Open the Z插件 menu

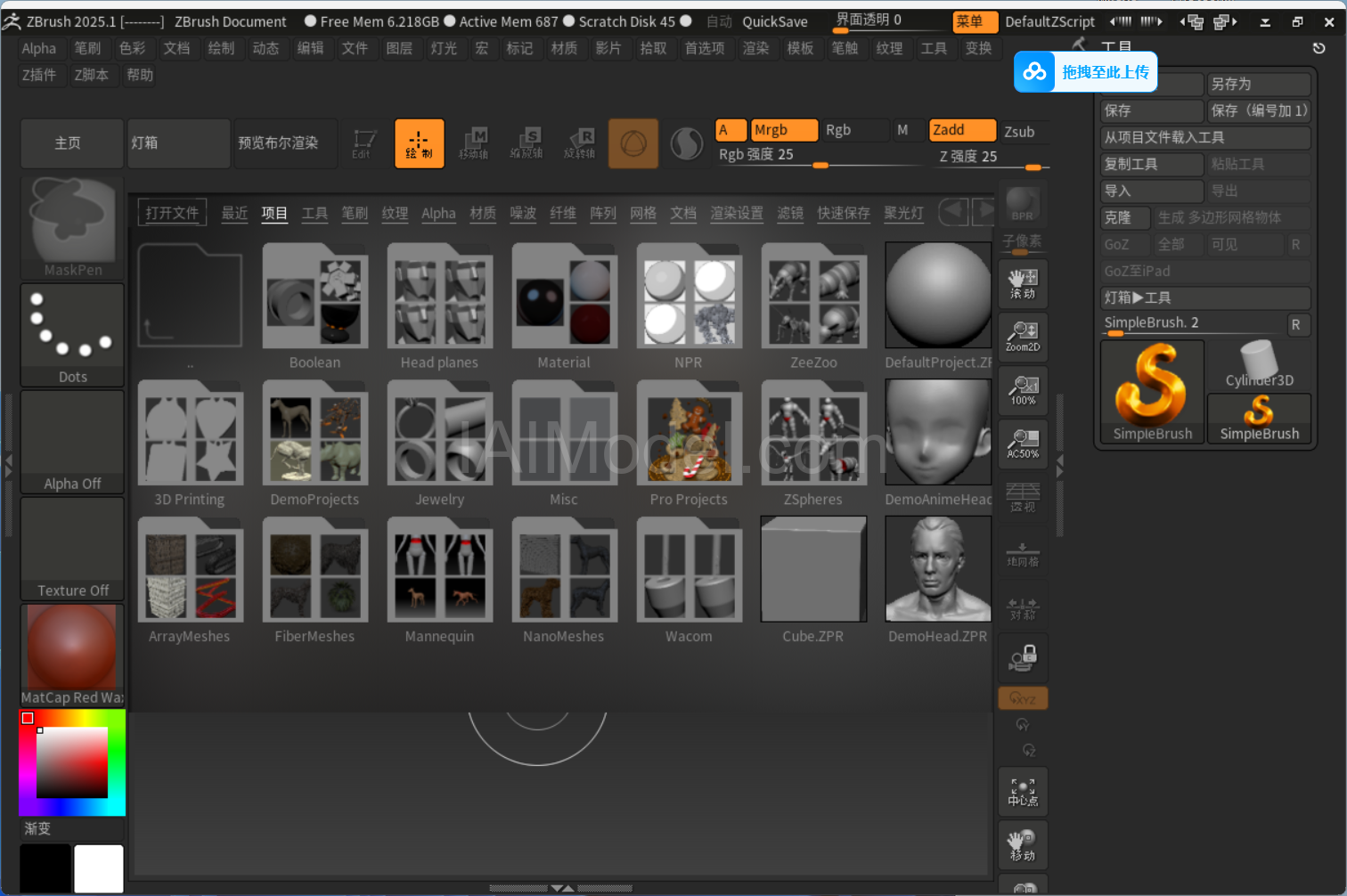pyautogui.click(x=39, y=75)
